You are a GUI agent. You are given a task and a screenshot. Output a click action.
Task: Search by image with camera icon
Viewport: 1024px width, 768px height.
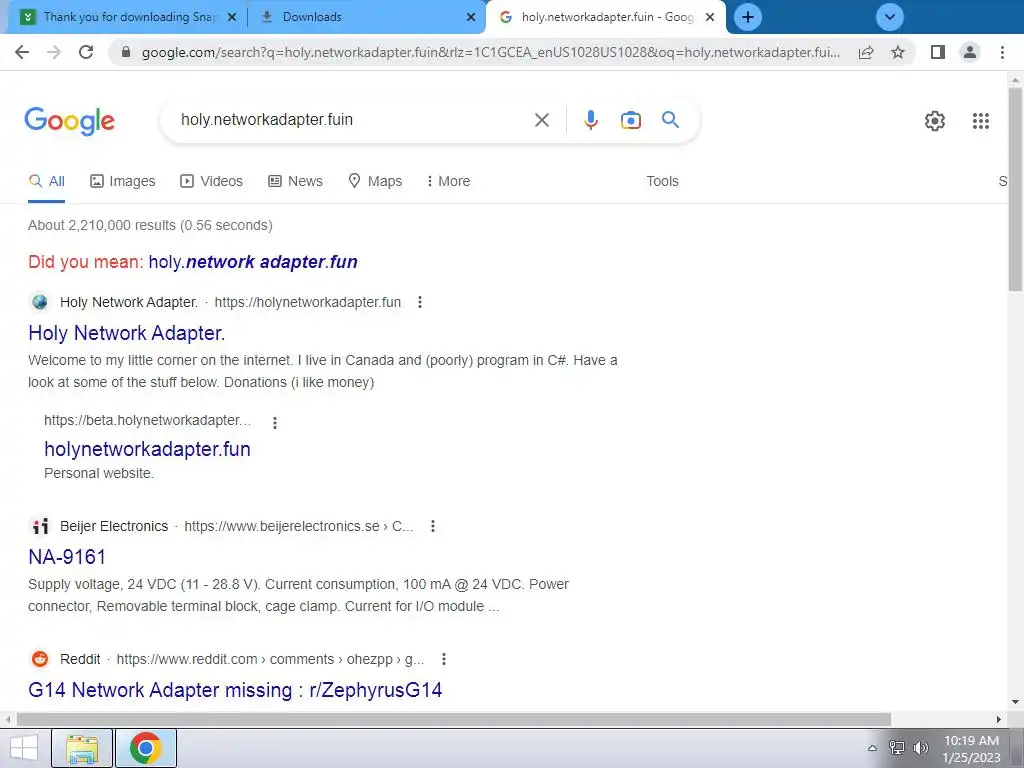(631, 120)
